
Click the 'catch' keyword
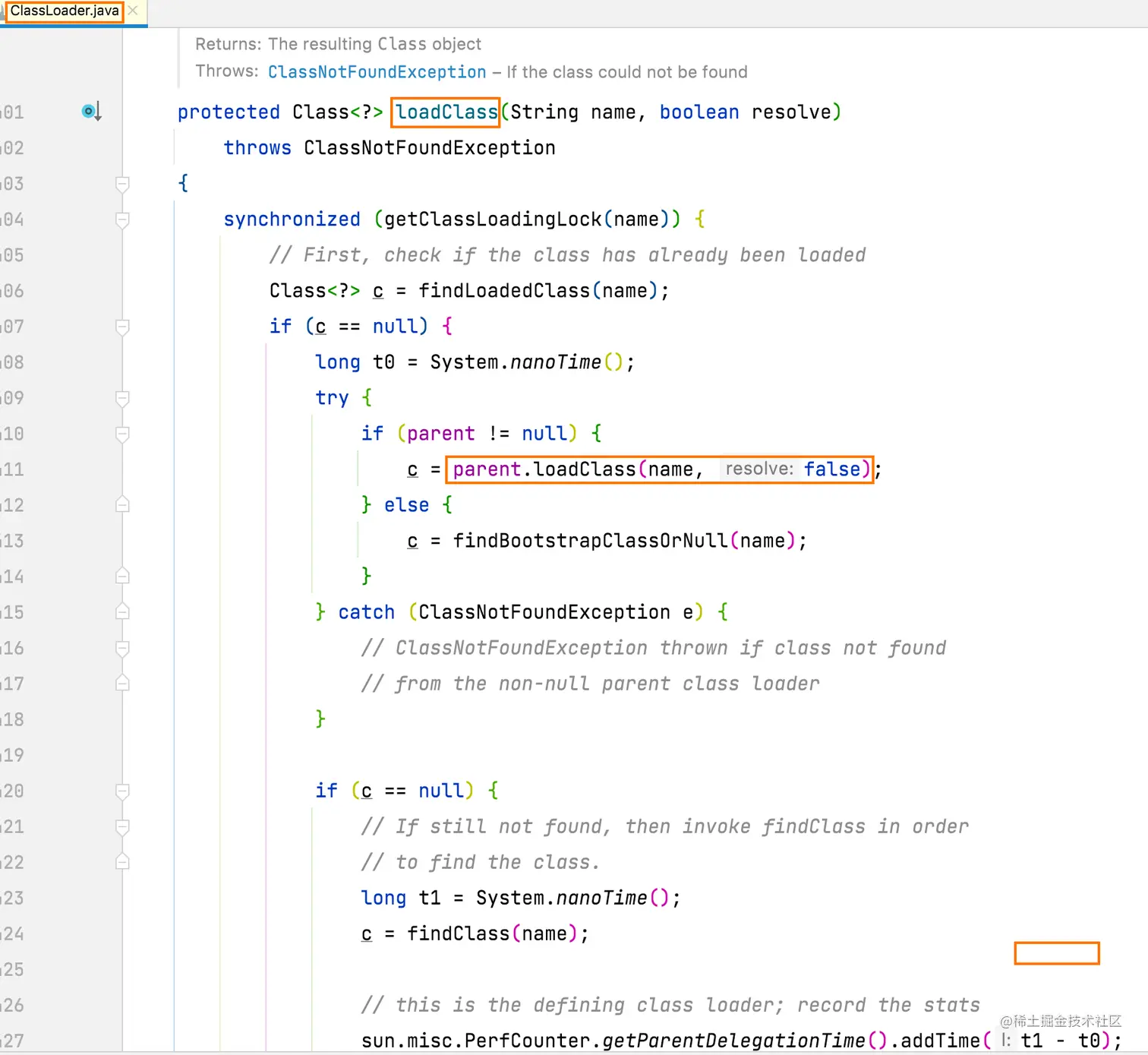[x=367, y=612]
